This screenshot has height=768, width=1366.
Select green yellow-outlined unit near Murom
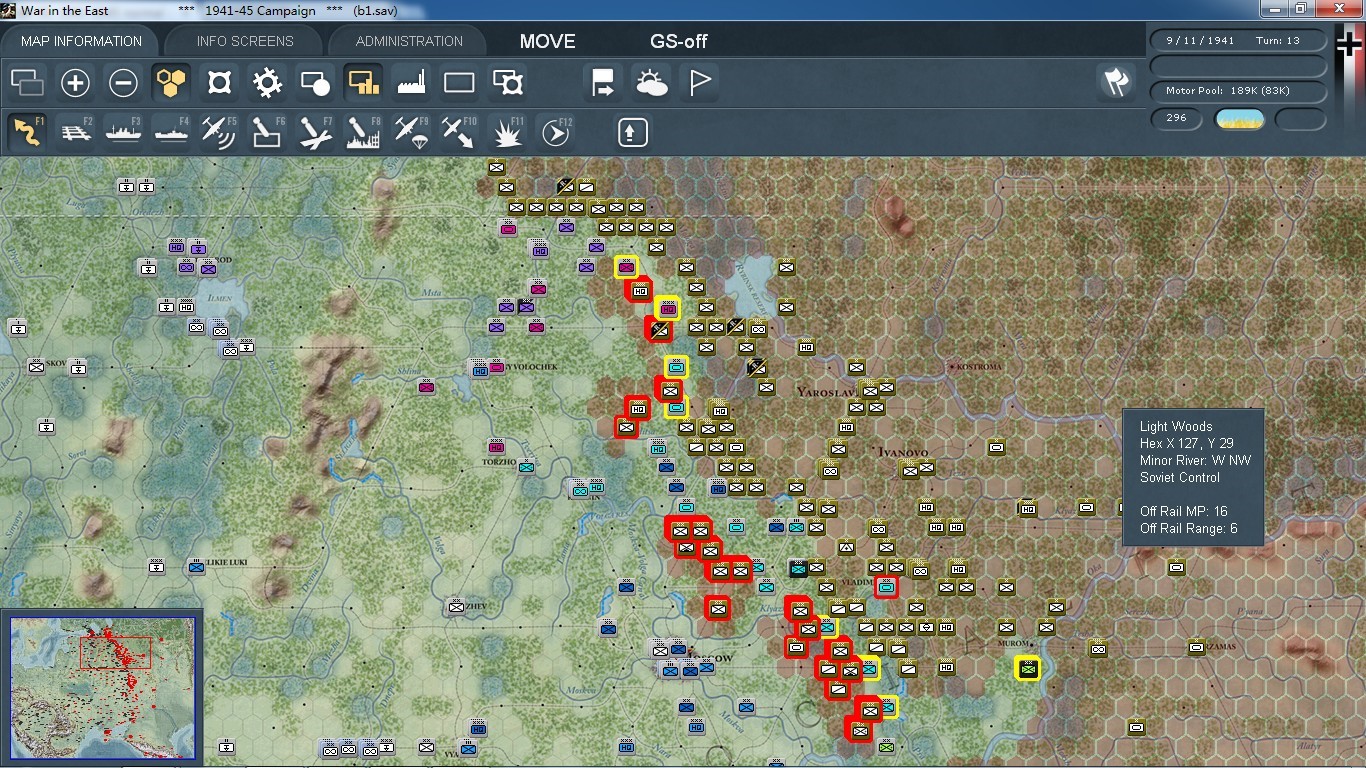1027,669
